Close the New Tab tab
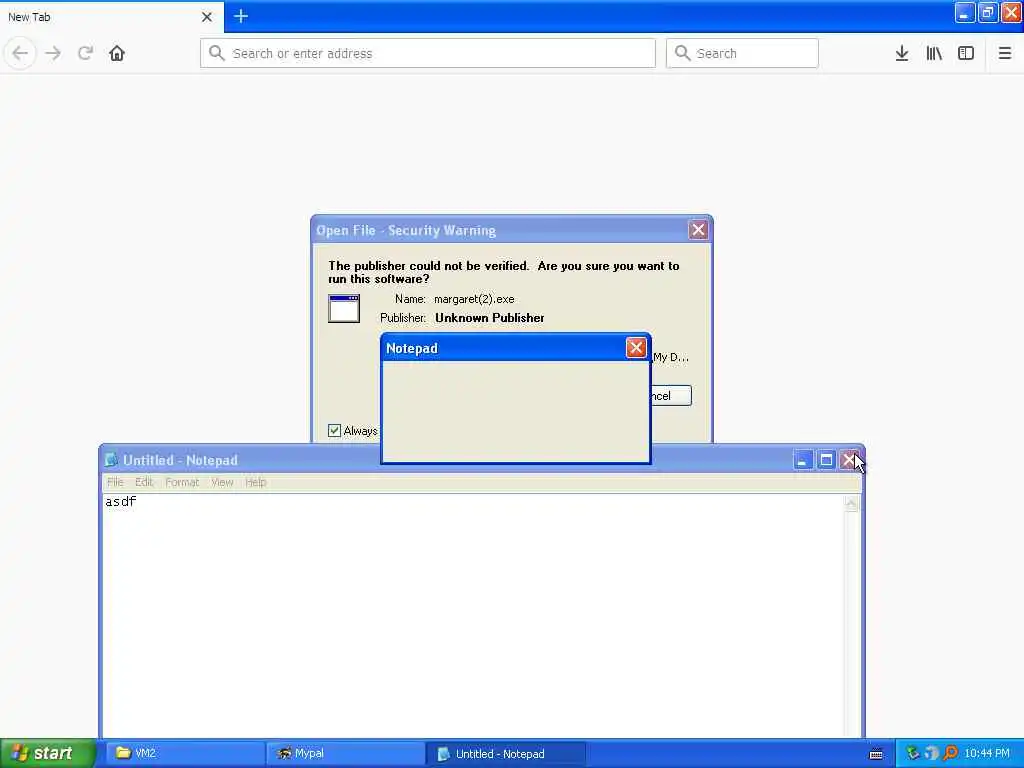This screenshot has height=768, width=1024. point(207,17)
